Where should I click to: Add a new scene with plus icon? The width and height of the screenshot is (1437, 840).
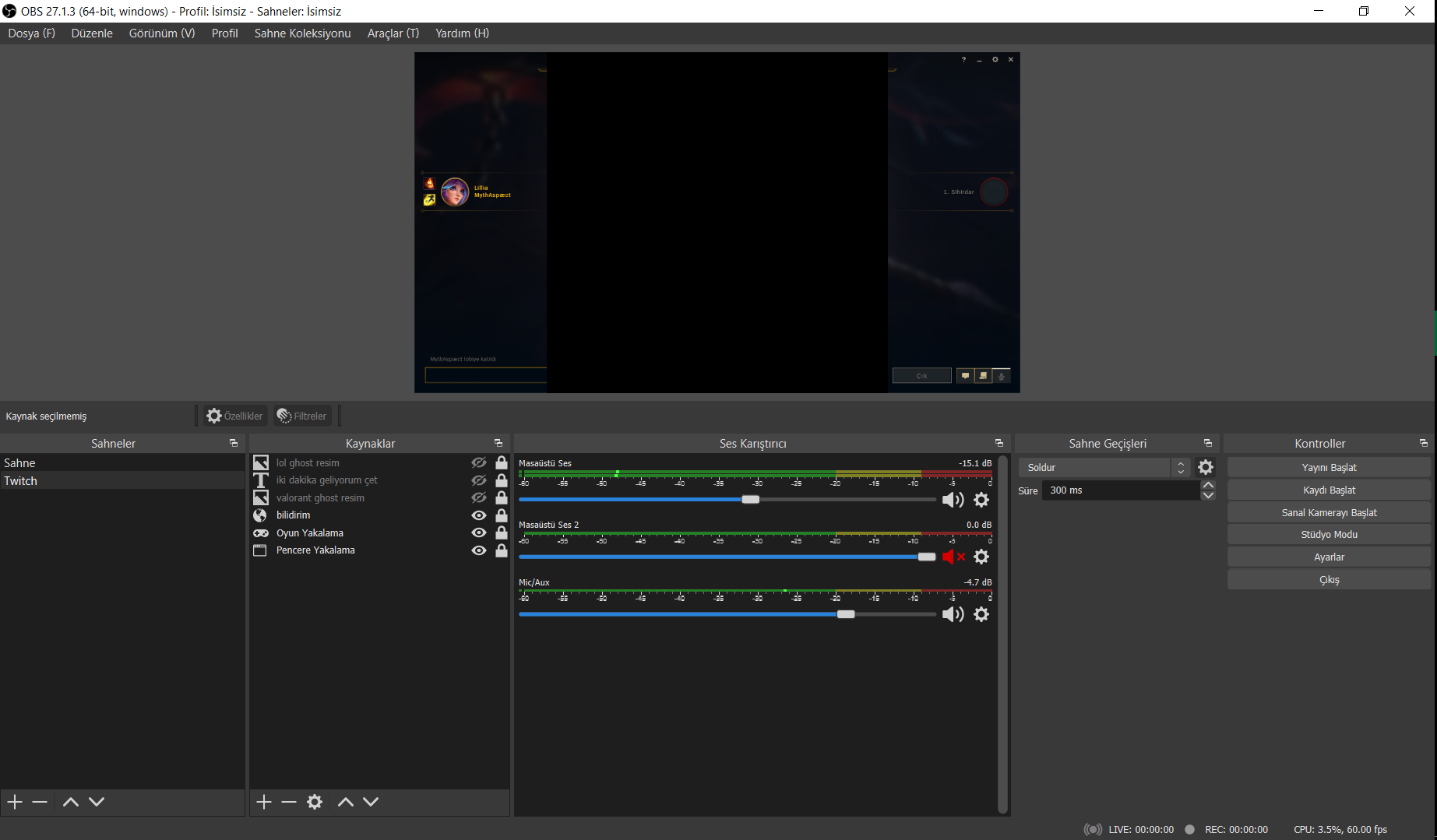tap(15, 802)
